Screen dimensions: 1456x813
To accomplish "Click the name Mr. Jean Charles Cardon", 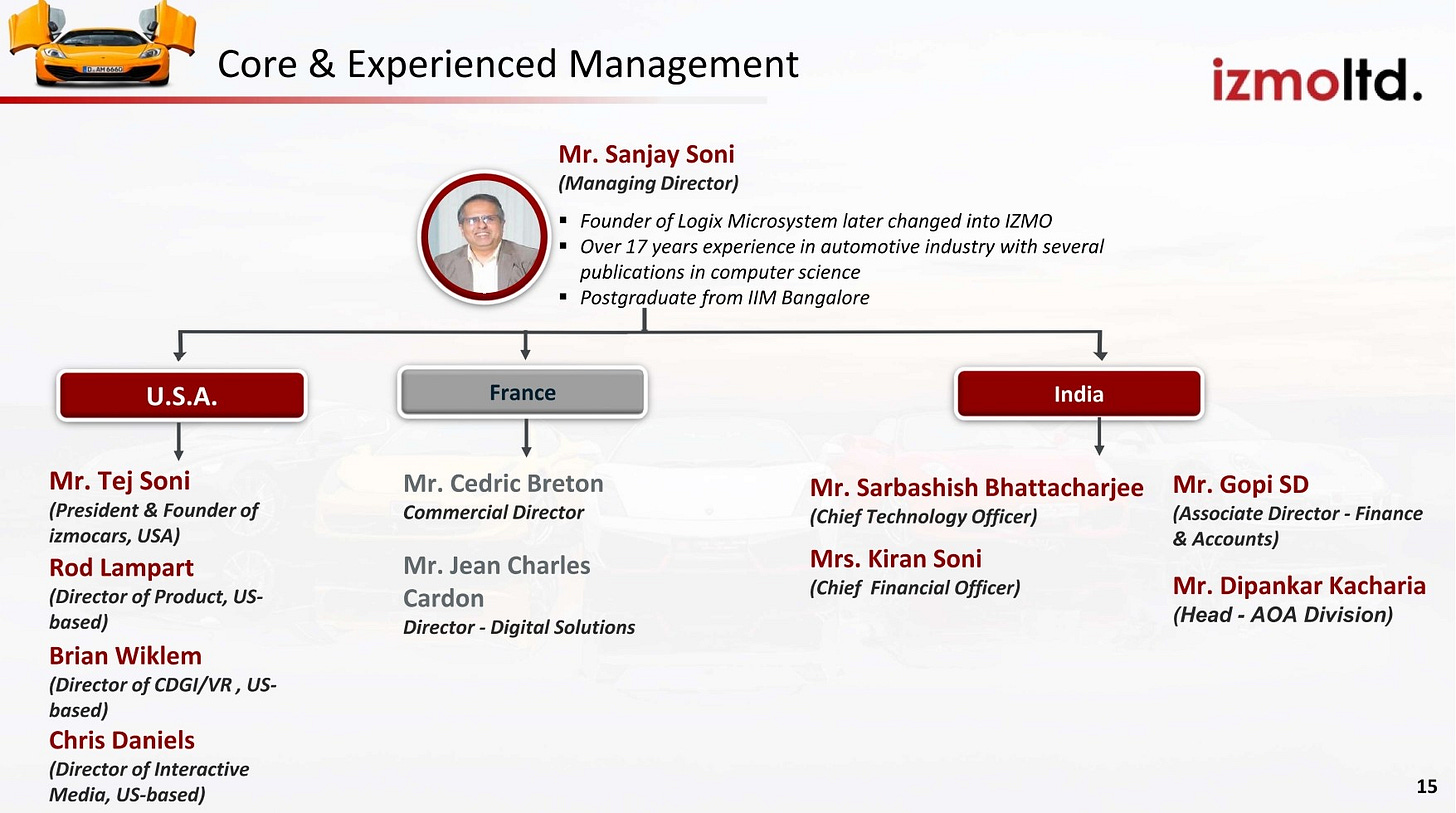I will (x=497, y=582).
